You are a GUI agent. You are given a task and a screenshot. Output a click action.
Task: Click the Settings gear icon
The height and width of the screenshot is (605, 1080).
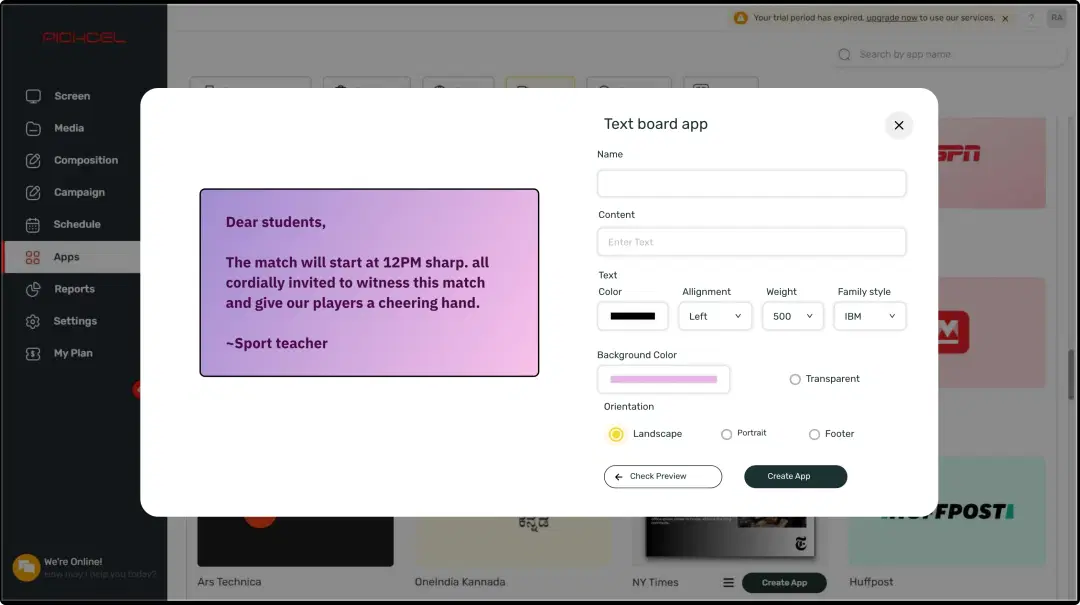33,321
